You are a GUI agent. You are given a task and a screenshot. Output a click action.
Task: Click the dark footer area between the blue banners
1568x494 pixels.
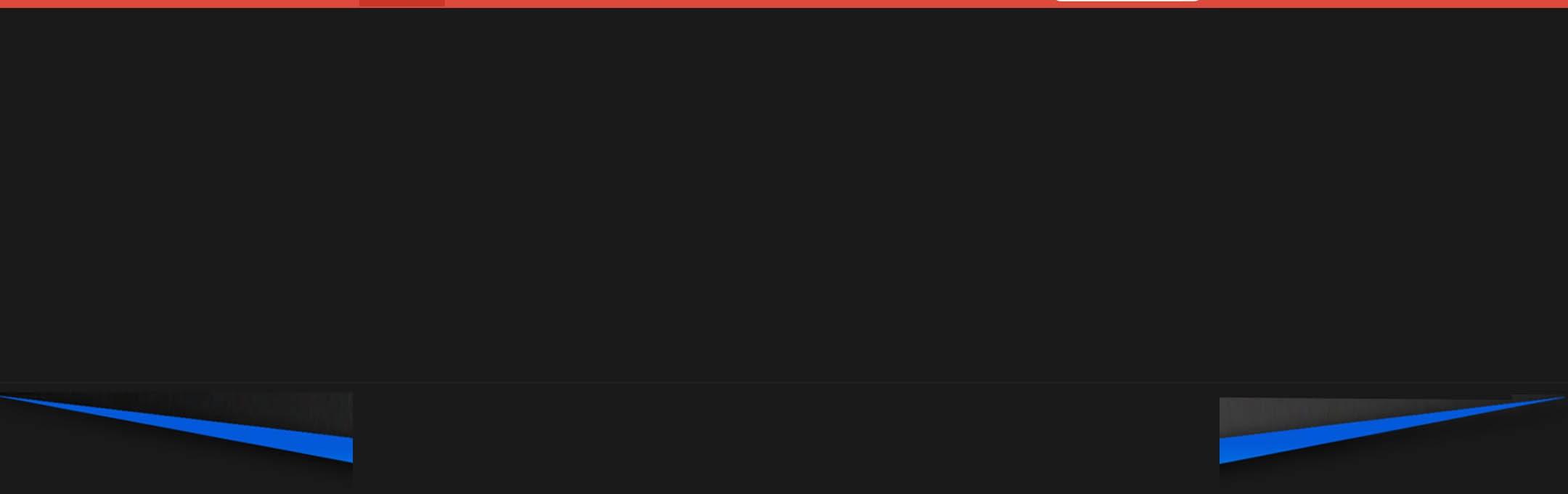tap(785, 440)
